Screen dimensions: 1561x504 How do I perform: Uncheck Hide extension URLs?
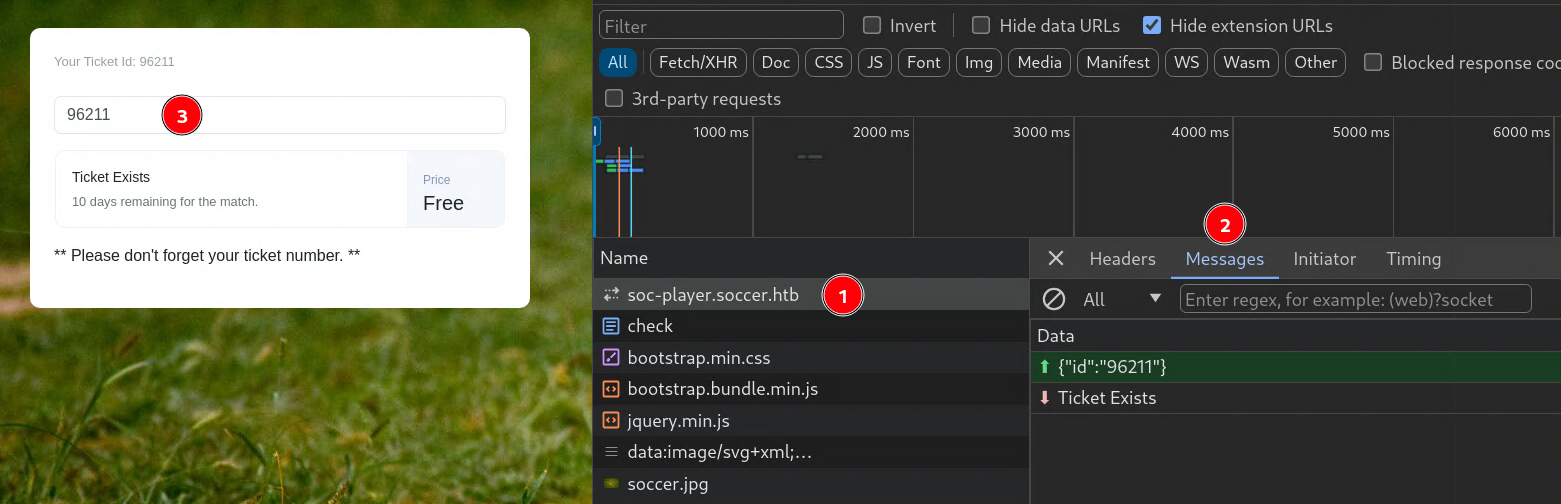[x=1152, y=26]
